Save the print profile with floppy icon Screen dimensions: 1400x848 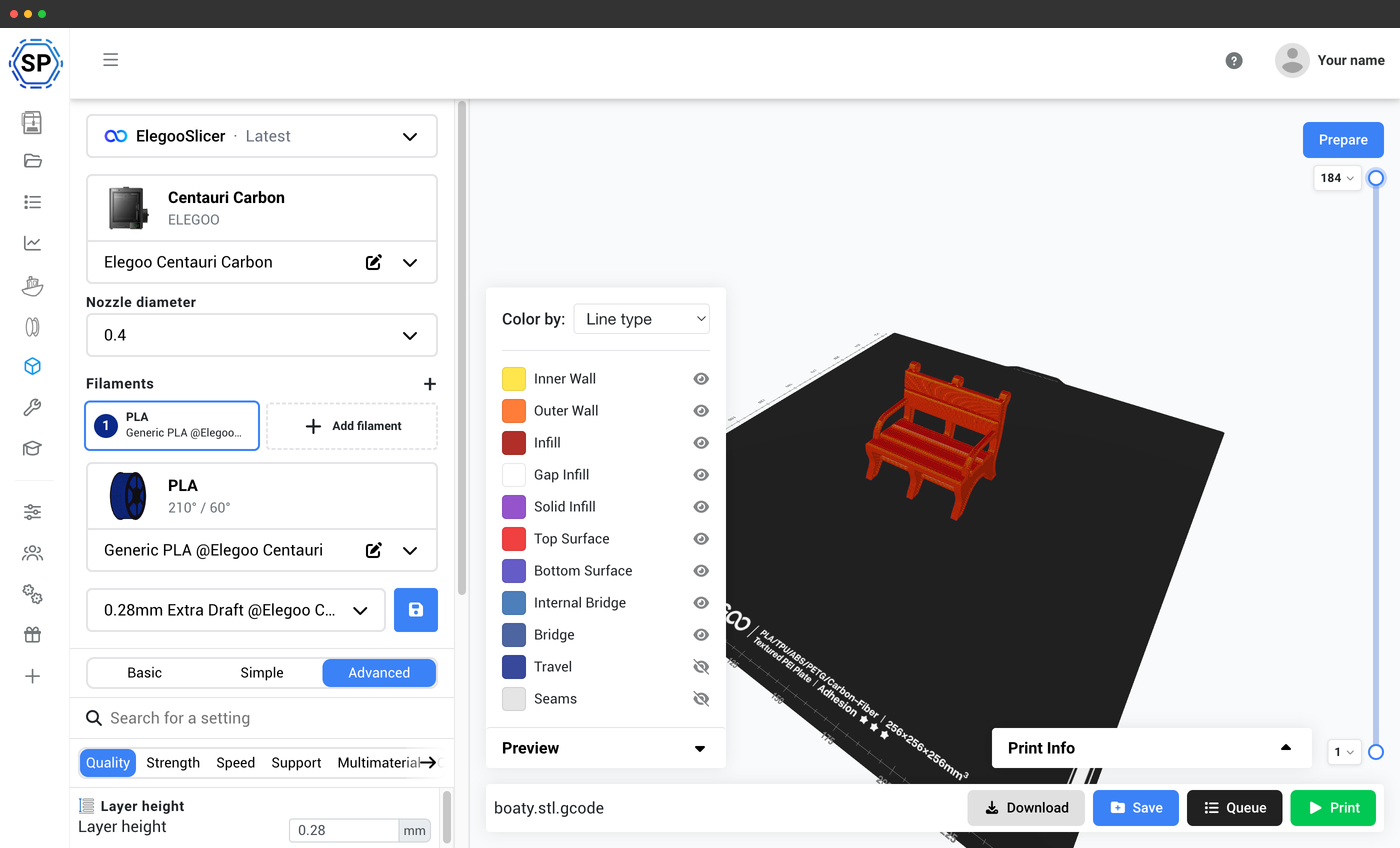click(x=416, y=610)
